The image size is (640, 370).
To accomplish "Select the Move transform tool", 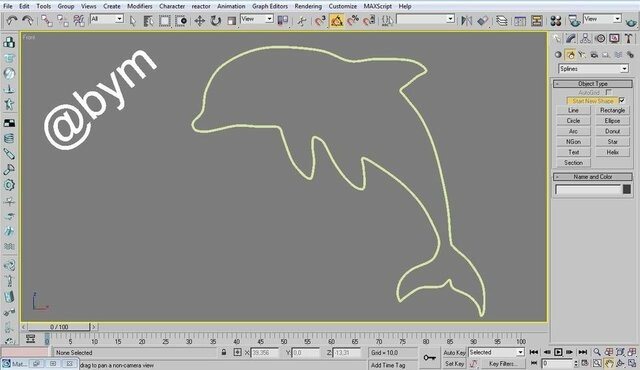I will tap(200, 21).
